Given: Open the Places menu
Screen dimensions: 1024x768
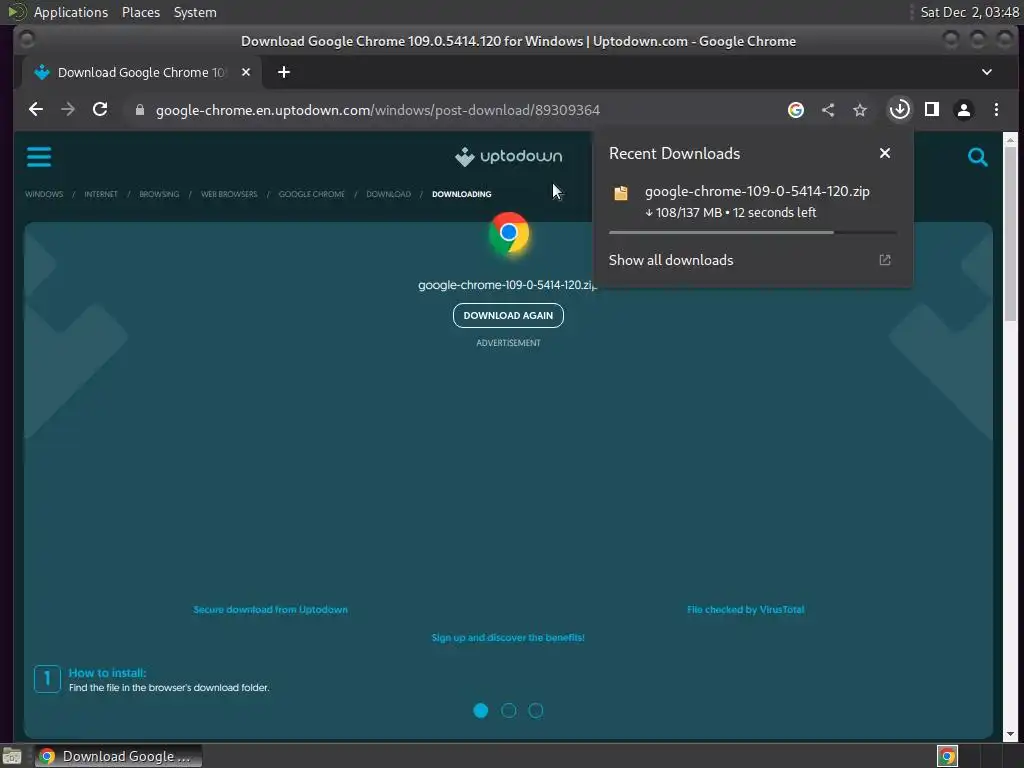Looking at the screenshot, I should [x=141, y=12].
